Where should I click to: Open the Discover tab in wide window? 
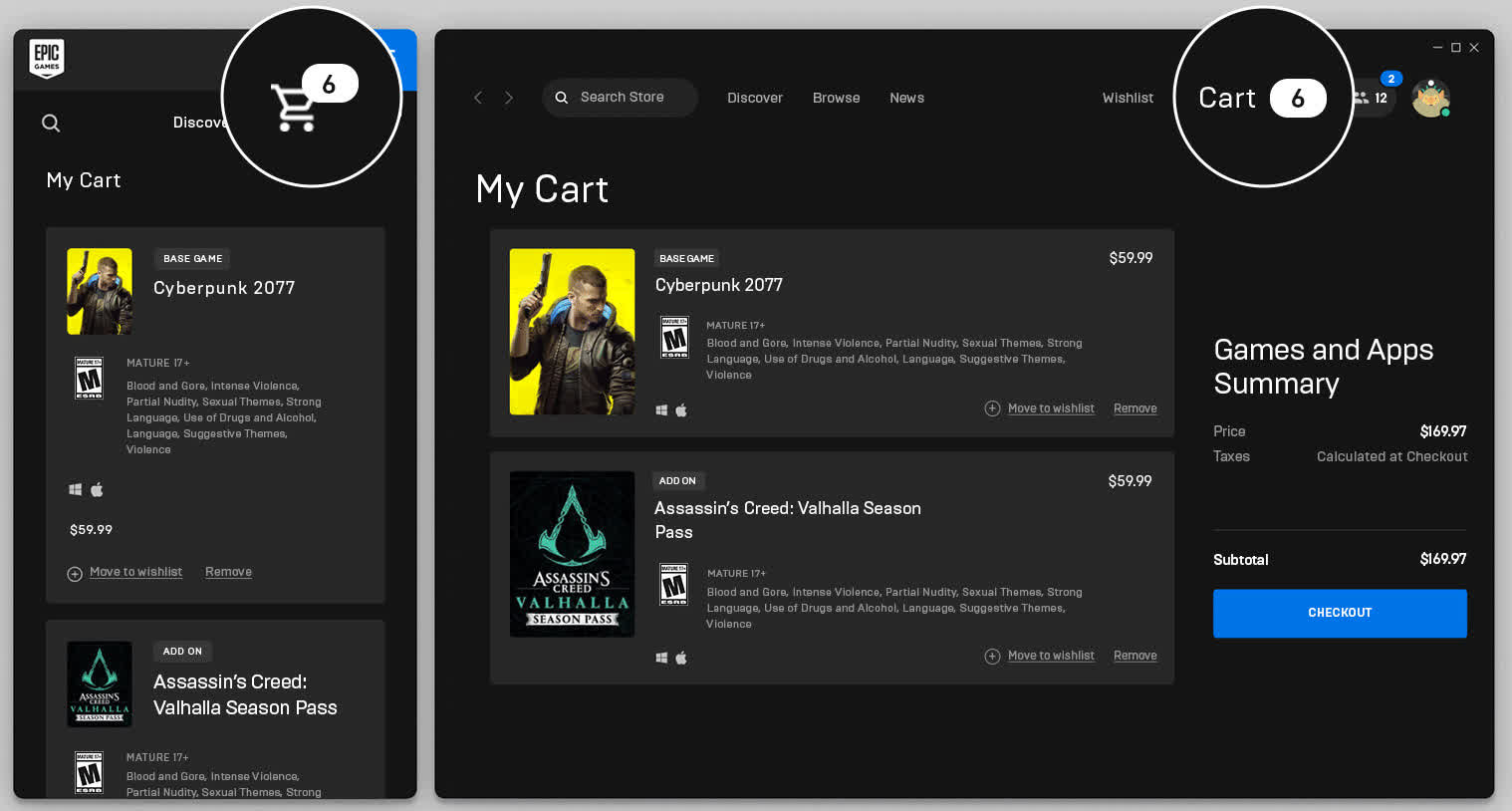[x=755, y=98]
